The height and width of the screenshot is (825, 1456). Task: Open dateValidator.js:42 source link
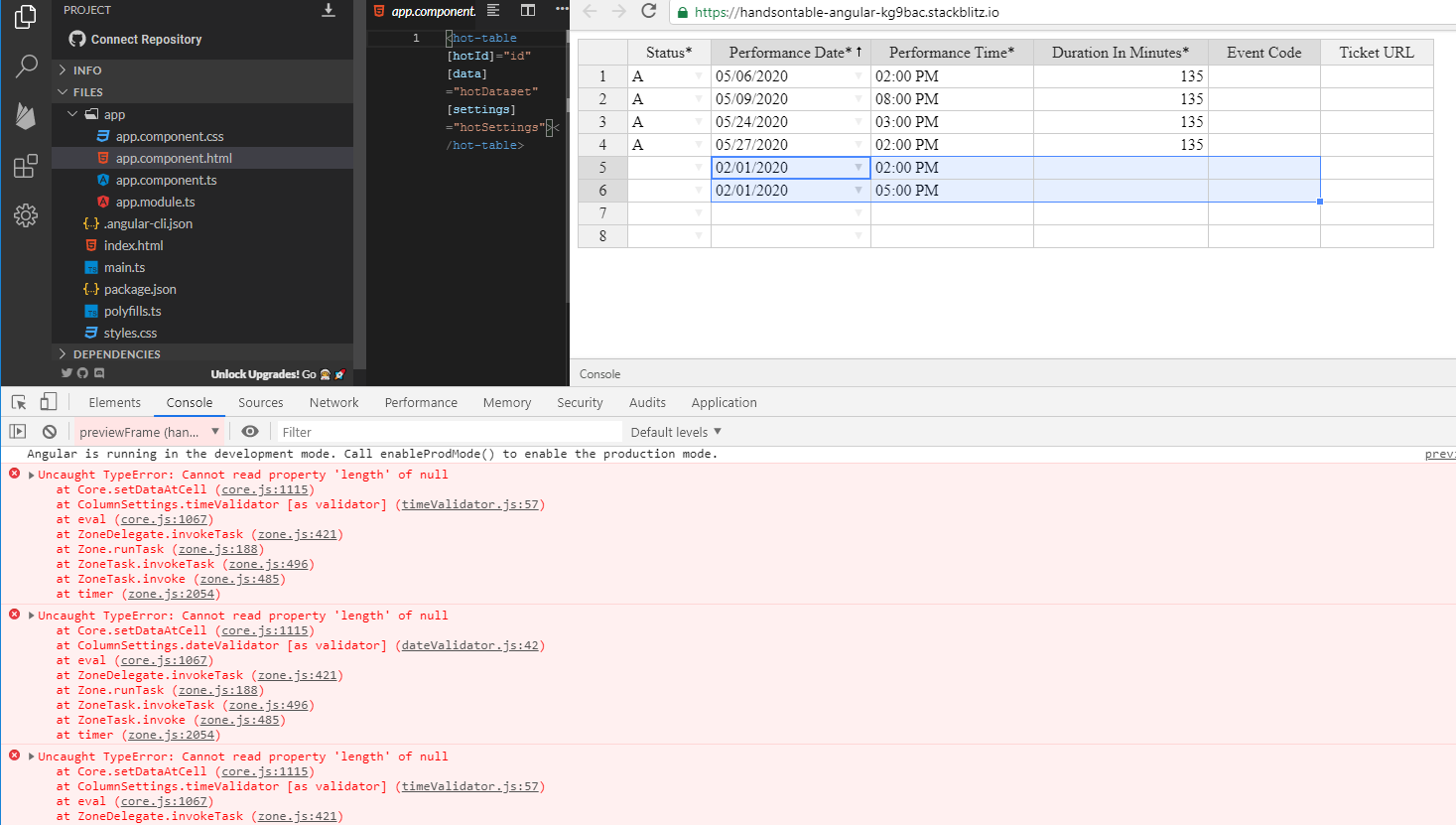point(470,645)
